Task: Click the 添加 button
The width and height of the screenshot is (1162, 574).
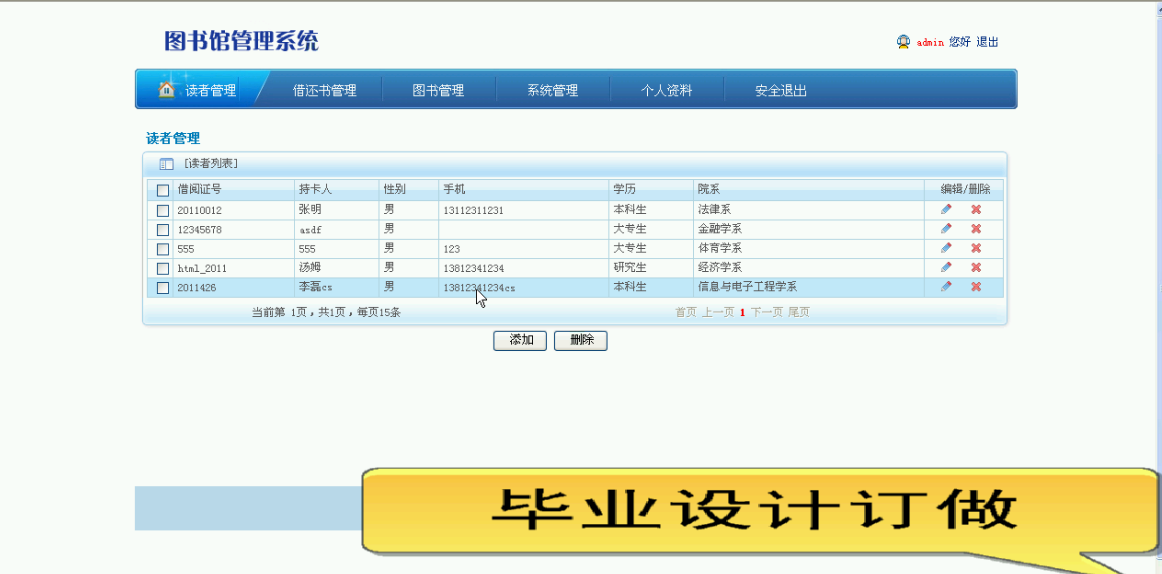Action: click(x=520, y=341)
